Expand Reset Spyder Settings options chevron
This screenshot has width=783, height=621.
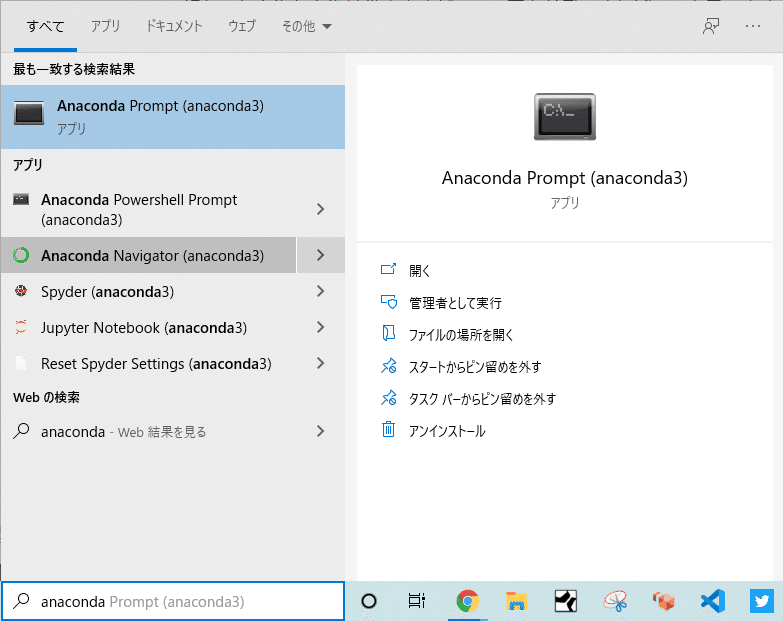coord(321,363)
